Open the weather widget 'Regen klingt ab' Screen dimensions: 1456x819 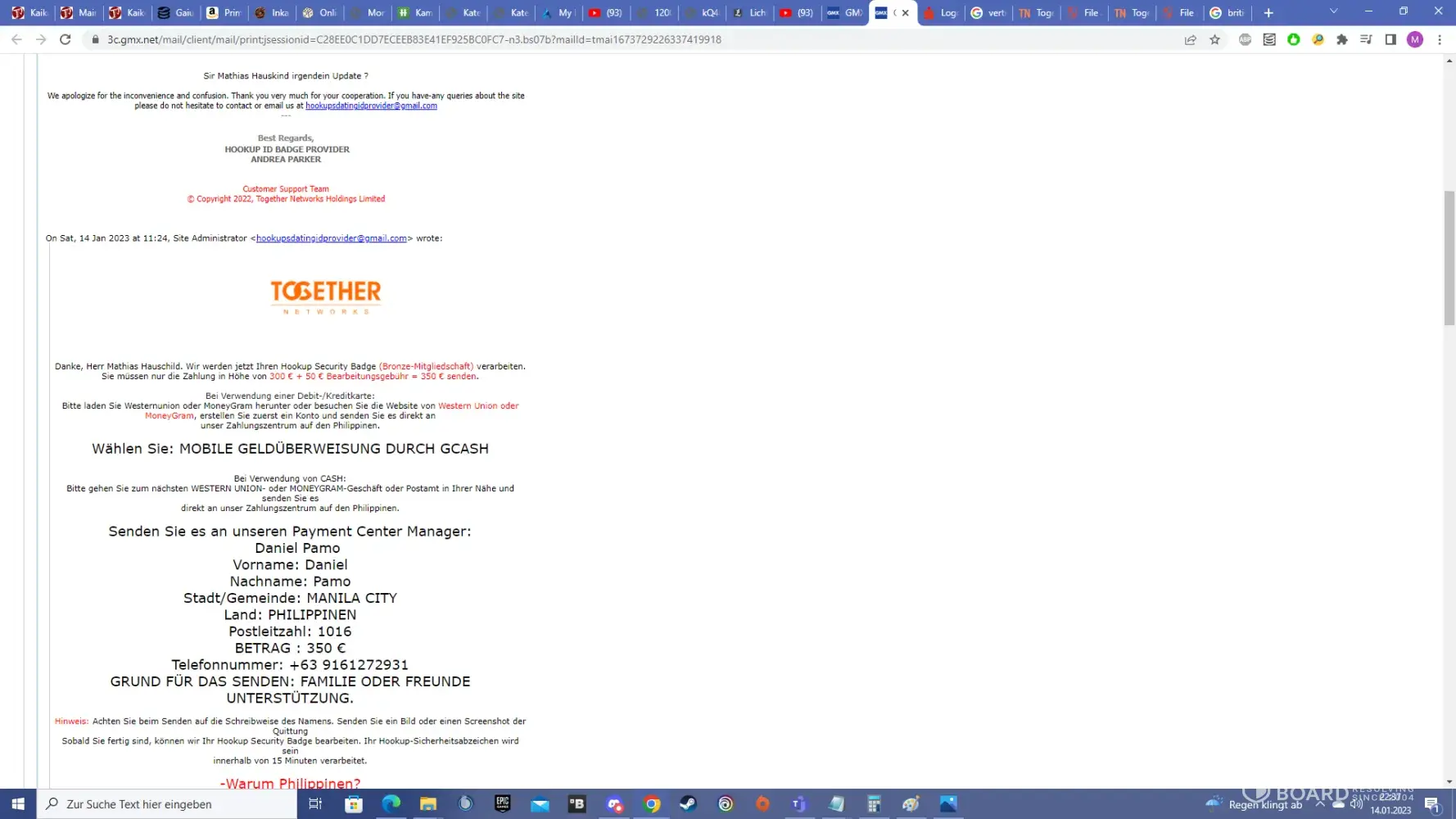[1254, 804]
